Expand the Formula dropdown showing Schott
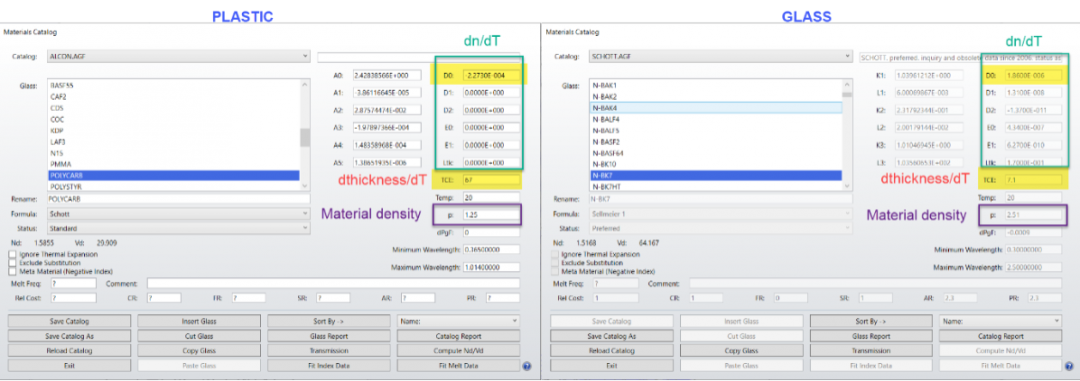Image resolution: width=1080 pixels, height=381 pixels. 178,214
